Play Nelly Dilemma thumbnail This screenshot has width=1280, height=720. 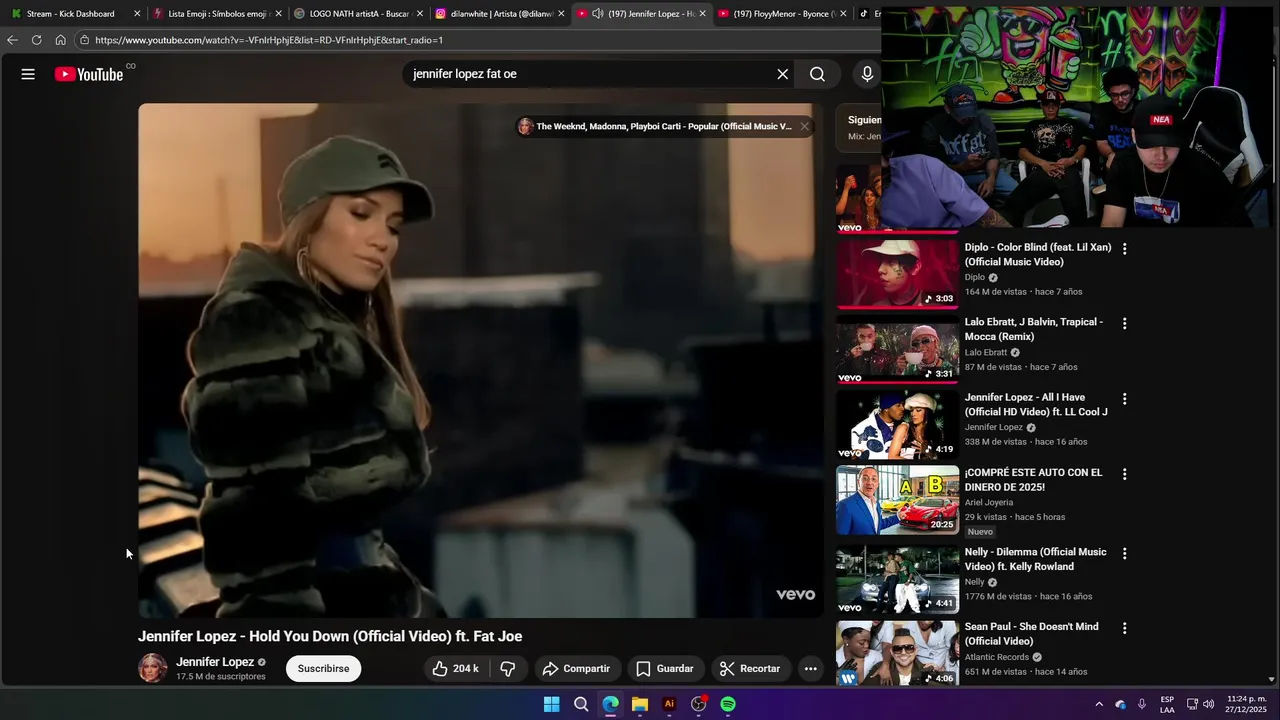click(897, 579)
